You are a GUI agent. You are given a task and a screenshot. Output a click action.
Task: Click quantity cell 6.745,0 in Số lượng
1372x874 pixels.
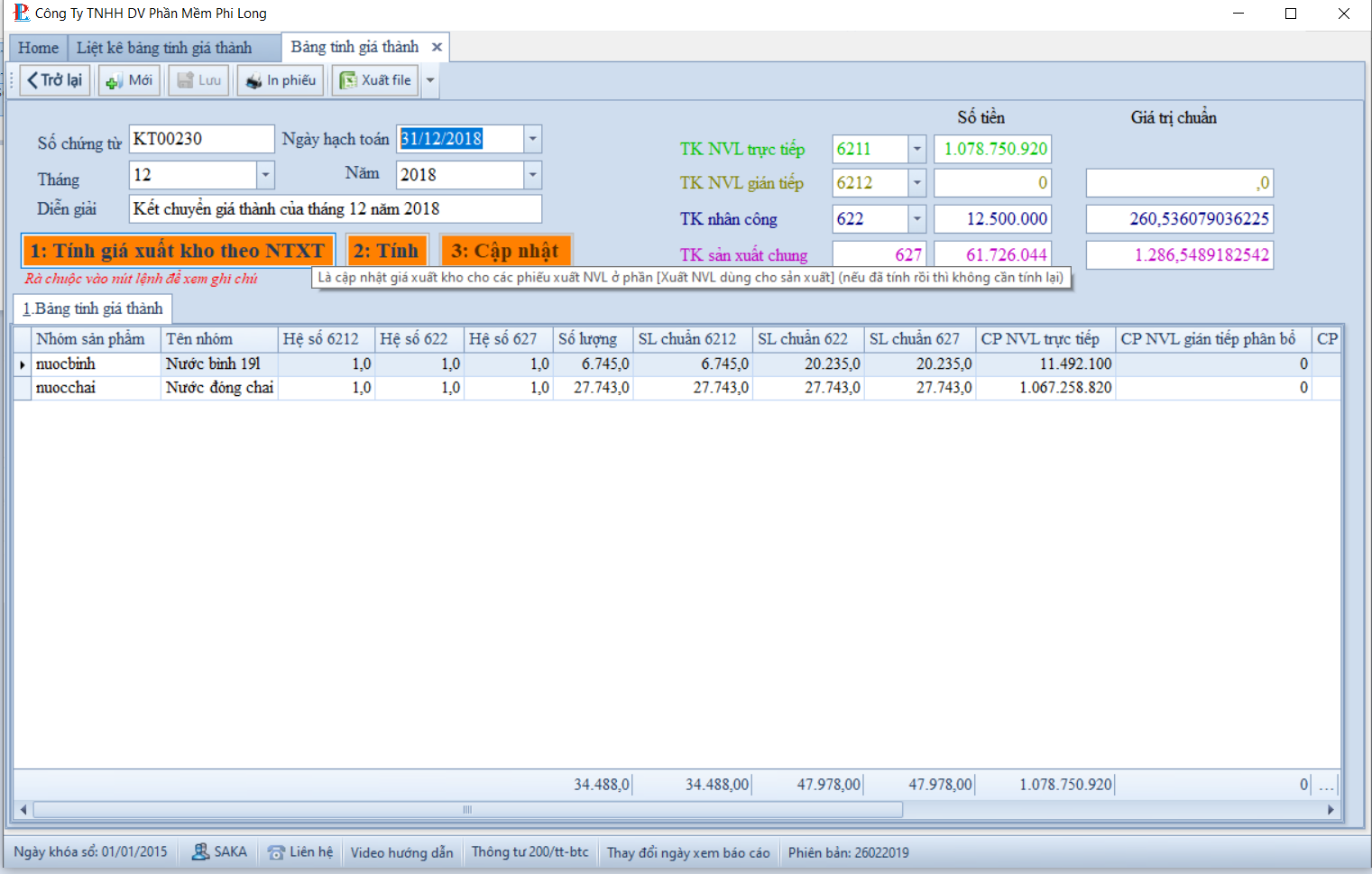click(593, 364)
